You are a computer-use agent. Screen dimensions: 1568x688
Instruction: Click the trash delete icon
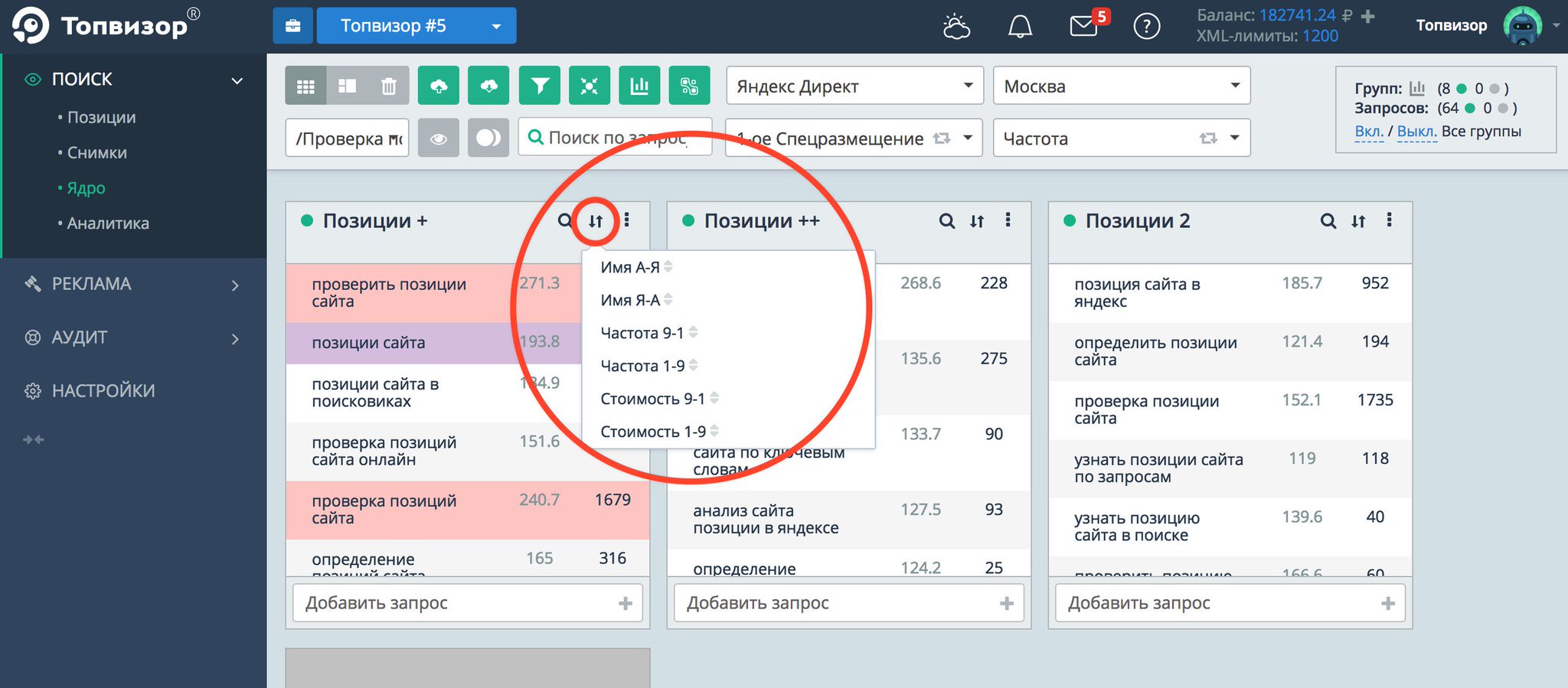click(x=389, y=86)
